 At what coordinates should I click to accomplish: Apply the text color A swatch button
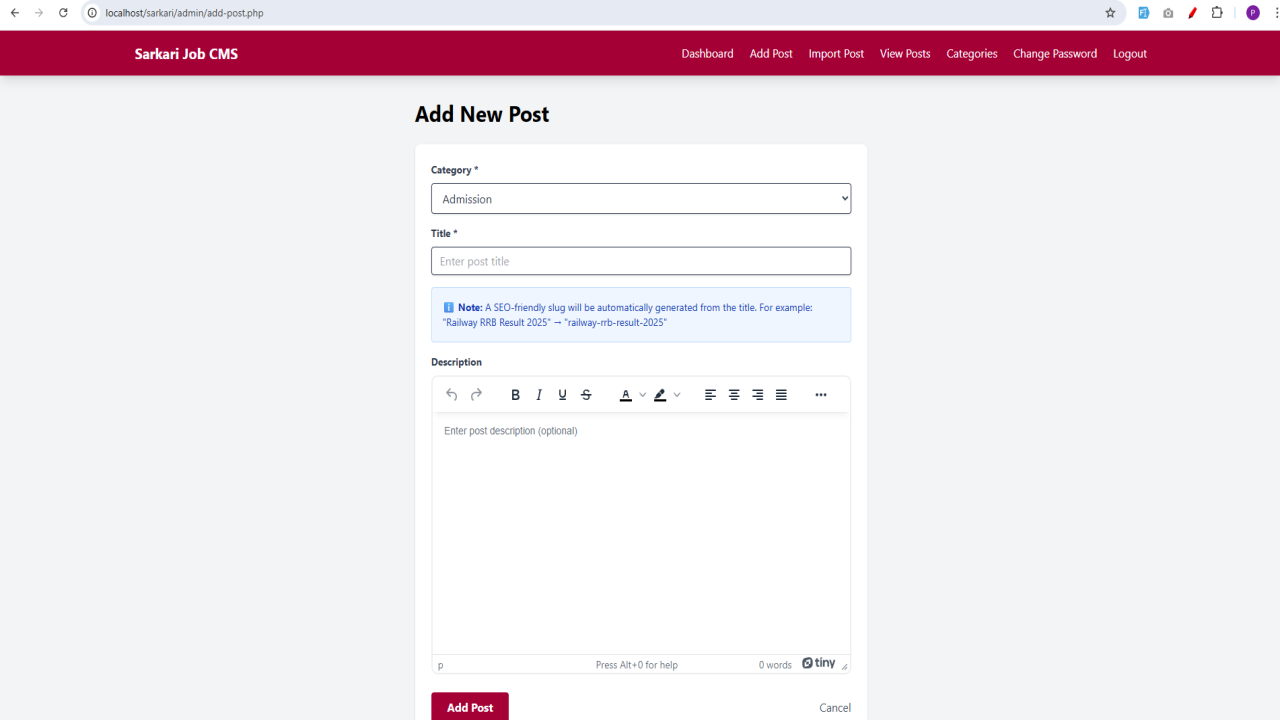[x=626, y=395]
